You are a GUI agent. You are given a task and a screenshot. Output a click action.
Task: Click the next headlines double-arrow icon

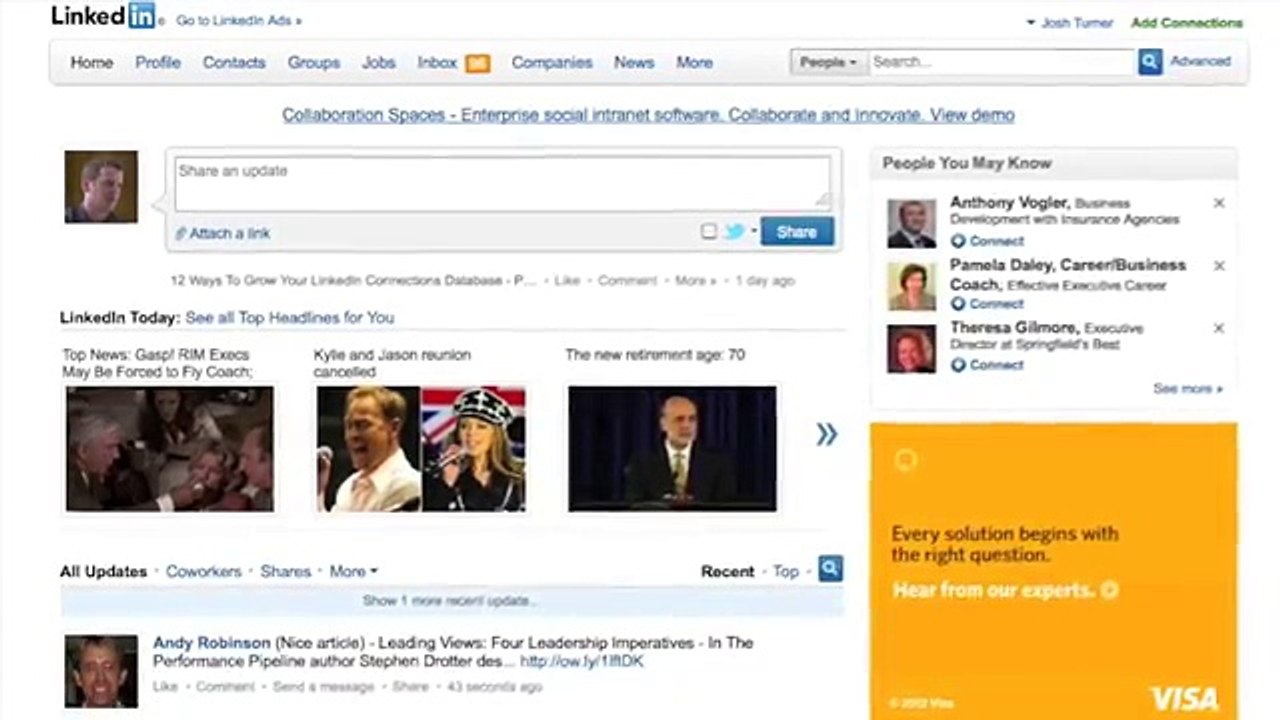(x=826, y=434)
